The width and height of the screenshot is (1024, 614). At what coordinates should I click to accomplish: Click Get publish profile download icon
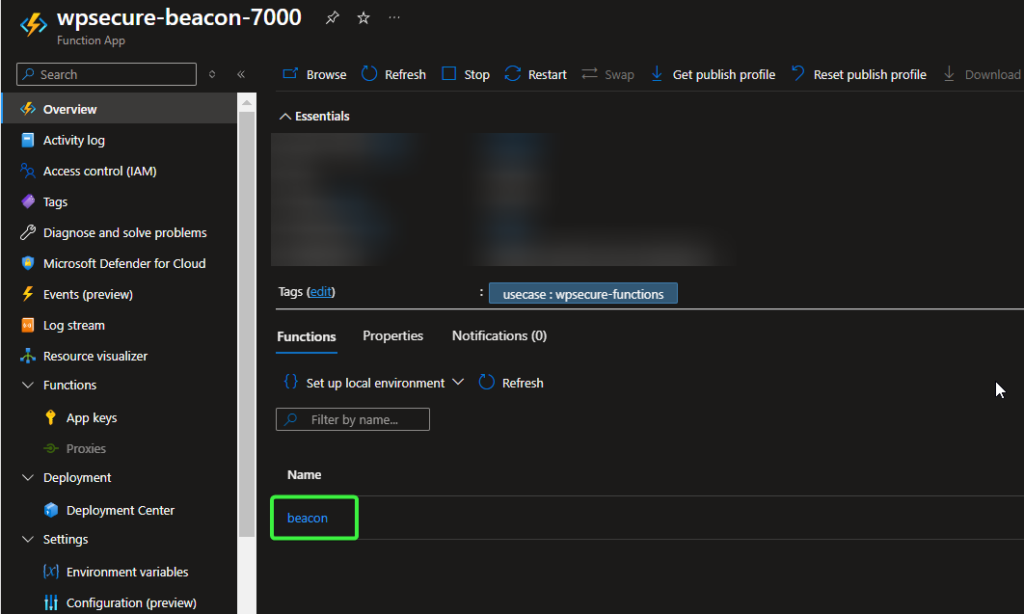click(x=657, y=74)
